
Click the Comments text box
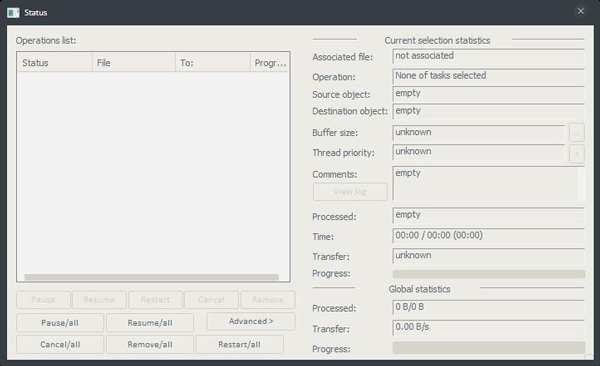(x=489, y=183)
